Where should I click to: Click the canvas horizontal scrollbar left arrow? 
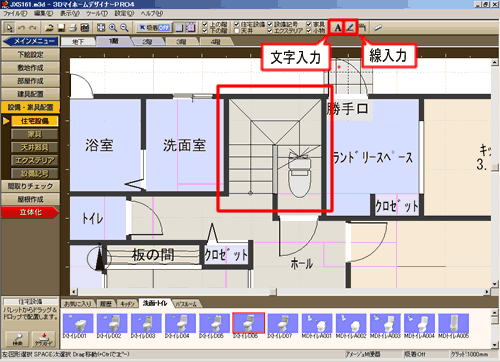point(74,292)
